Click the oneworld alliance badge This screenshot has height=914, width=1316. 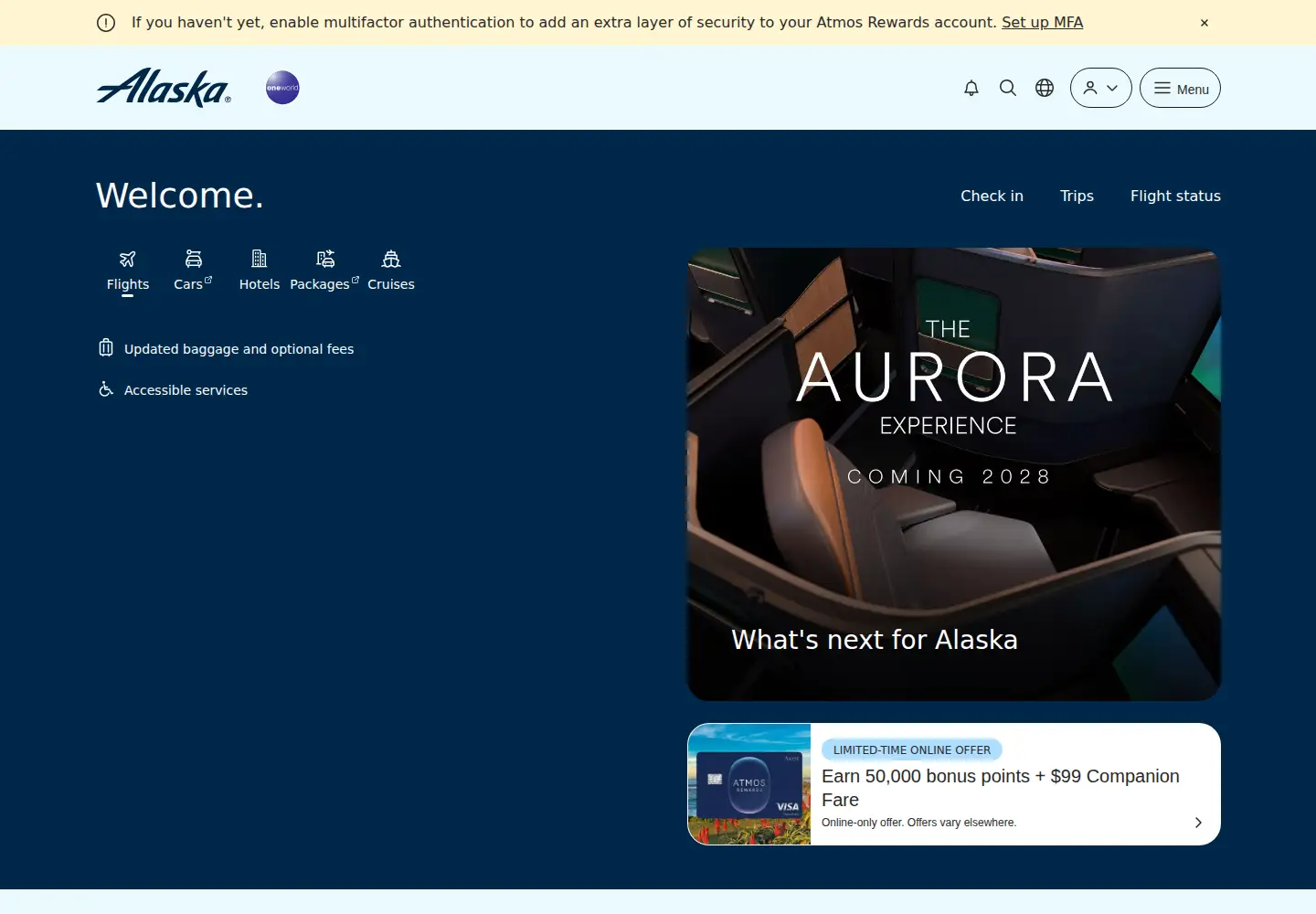(282, 88)
